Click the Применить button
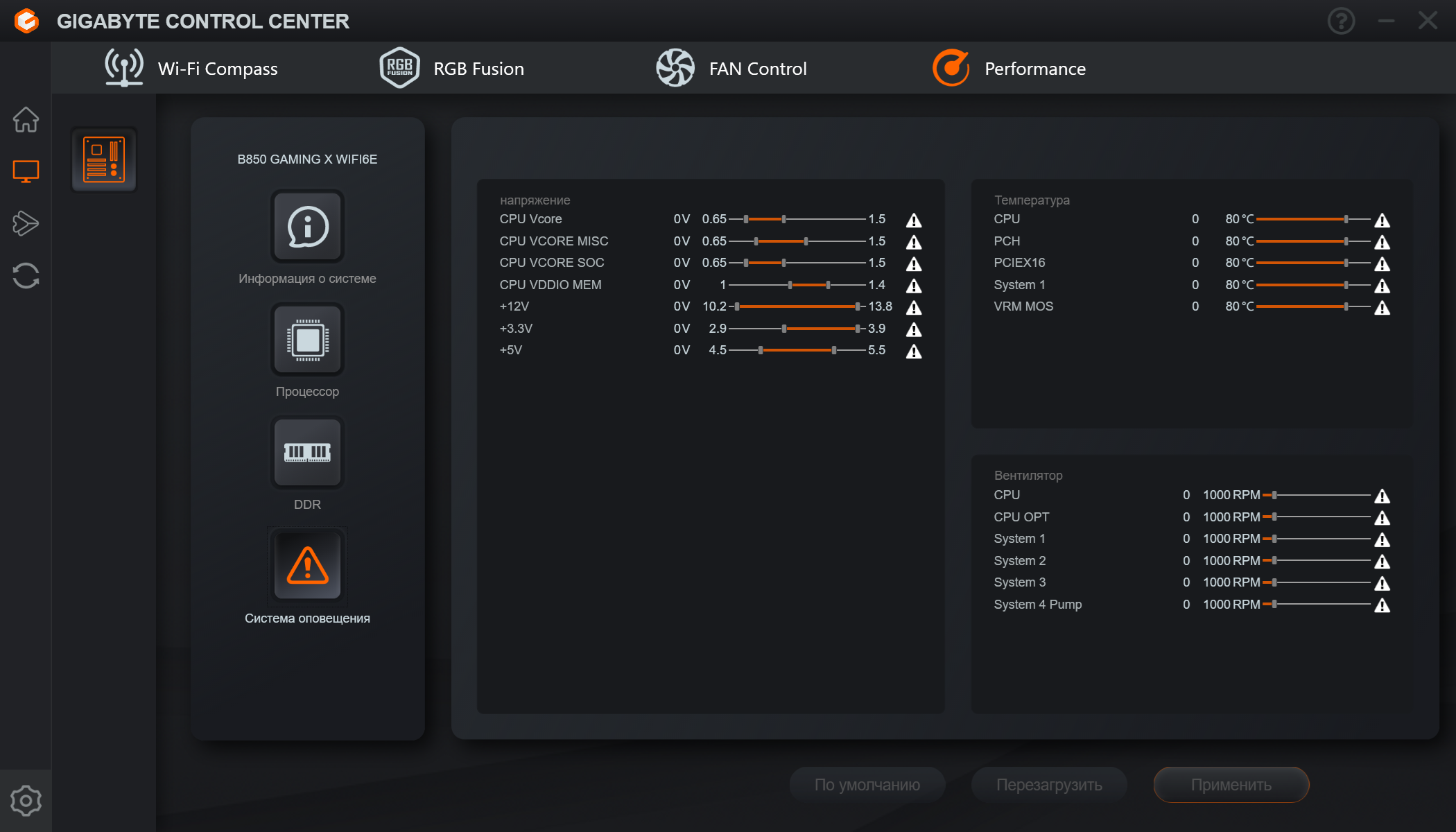Viewport: 1456px width, 832px height. click(1231, 785)
